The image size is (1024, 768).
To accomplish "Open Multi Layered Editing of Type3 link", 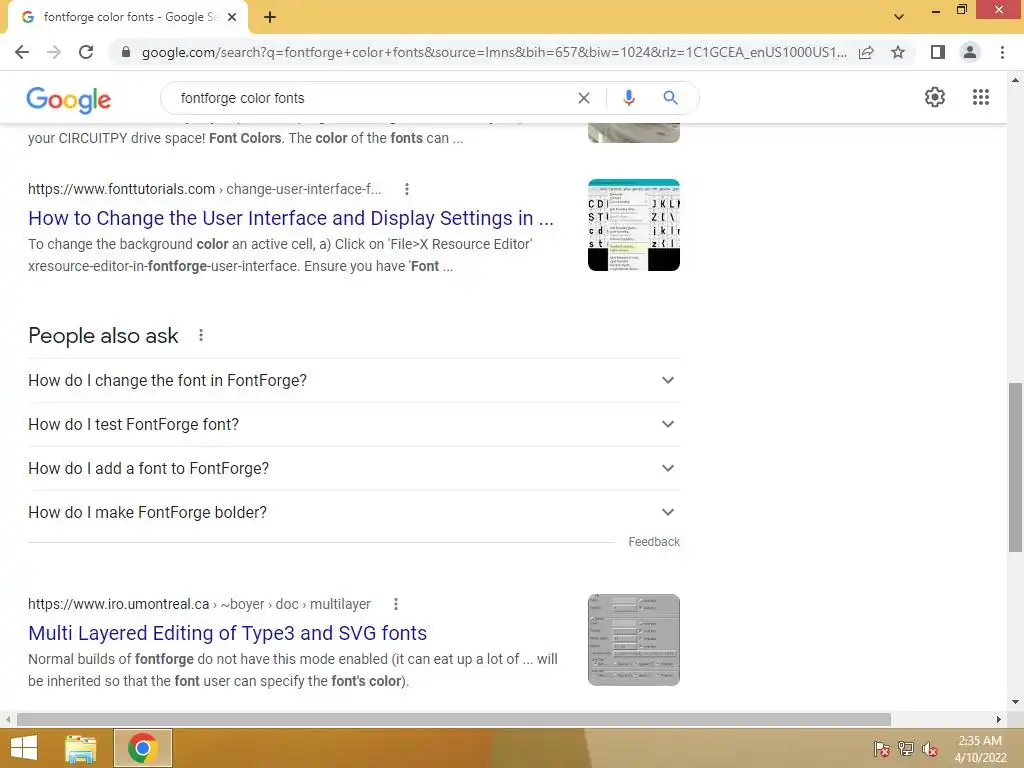I will (x=227, y=633).
